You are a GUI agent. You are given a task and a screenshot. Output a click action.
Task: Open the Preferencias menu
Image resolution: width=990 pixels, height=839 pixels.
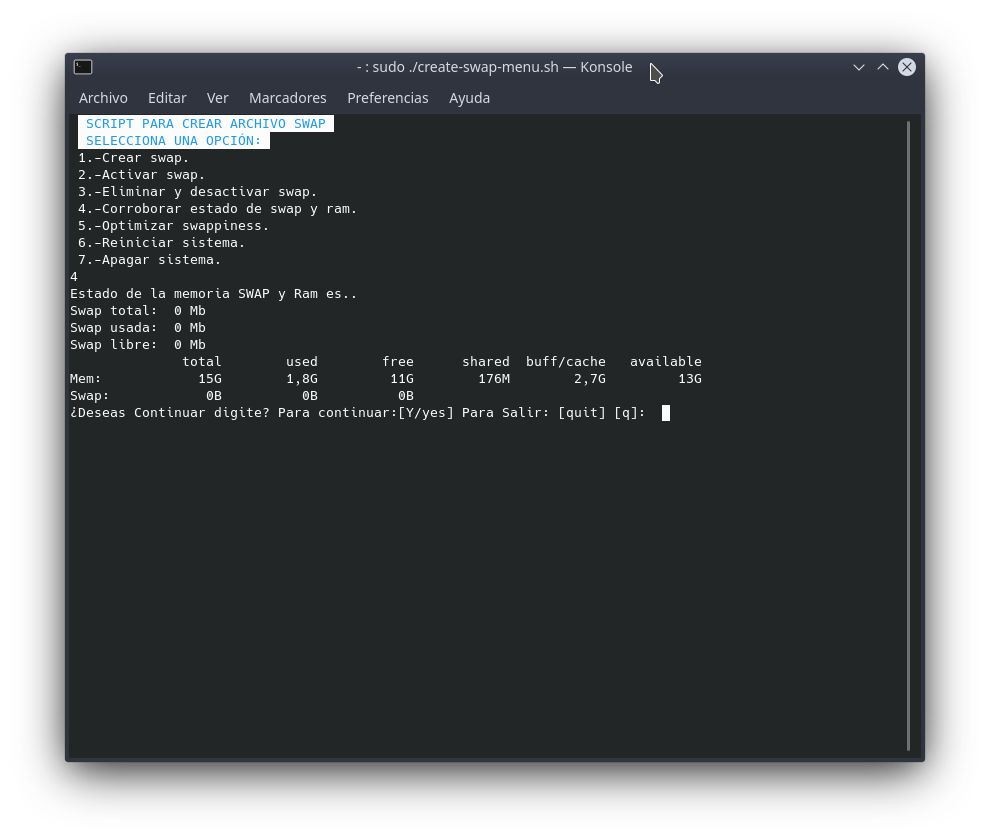coord(388,98)
